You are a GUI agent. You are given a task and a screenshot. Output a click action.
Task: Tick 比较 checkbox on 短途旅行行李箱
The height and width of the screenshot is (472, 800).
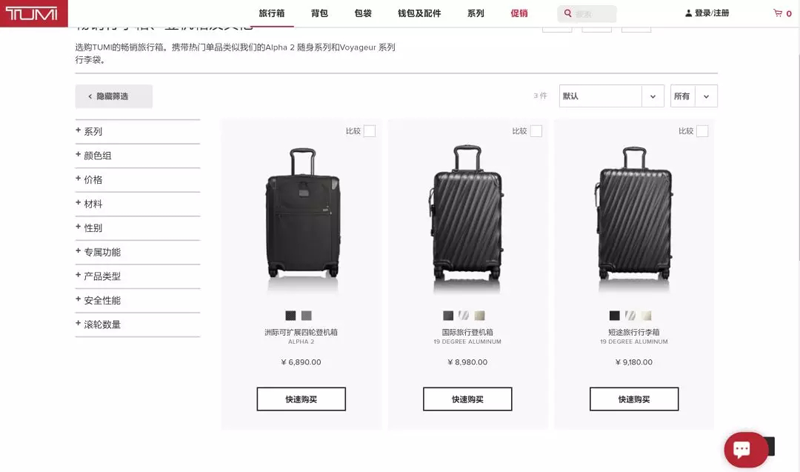click(x=703, y=131)
